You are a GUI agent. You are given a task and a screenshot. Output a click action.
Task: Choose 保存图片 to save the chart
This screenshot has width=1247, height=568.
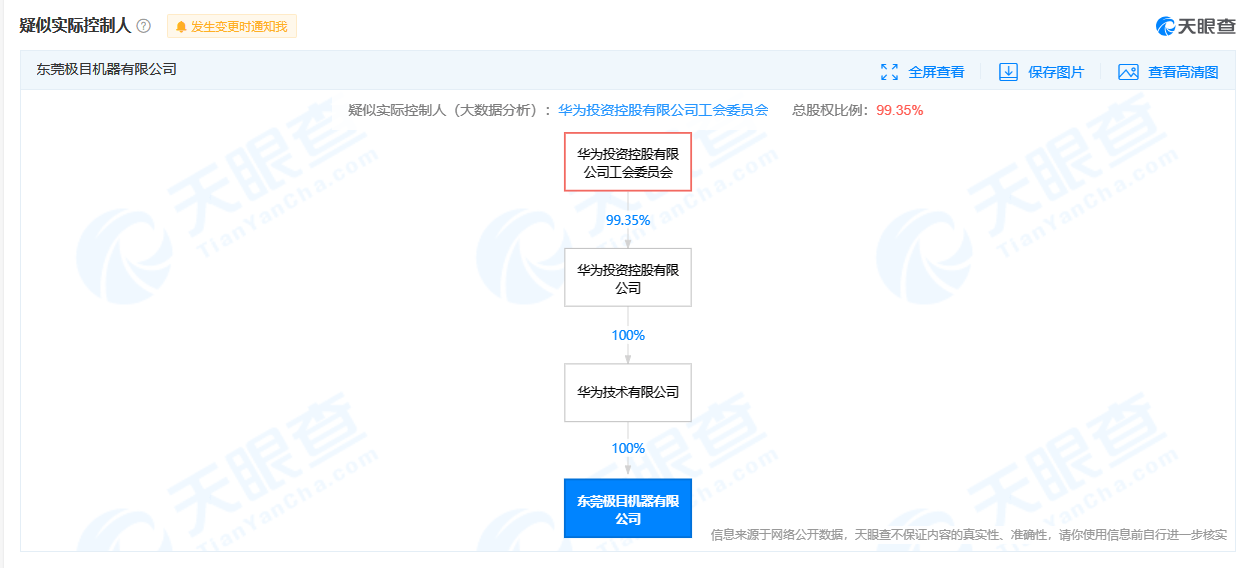pyautogui.click(x=1056, y=72)
